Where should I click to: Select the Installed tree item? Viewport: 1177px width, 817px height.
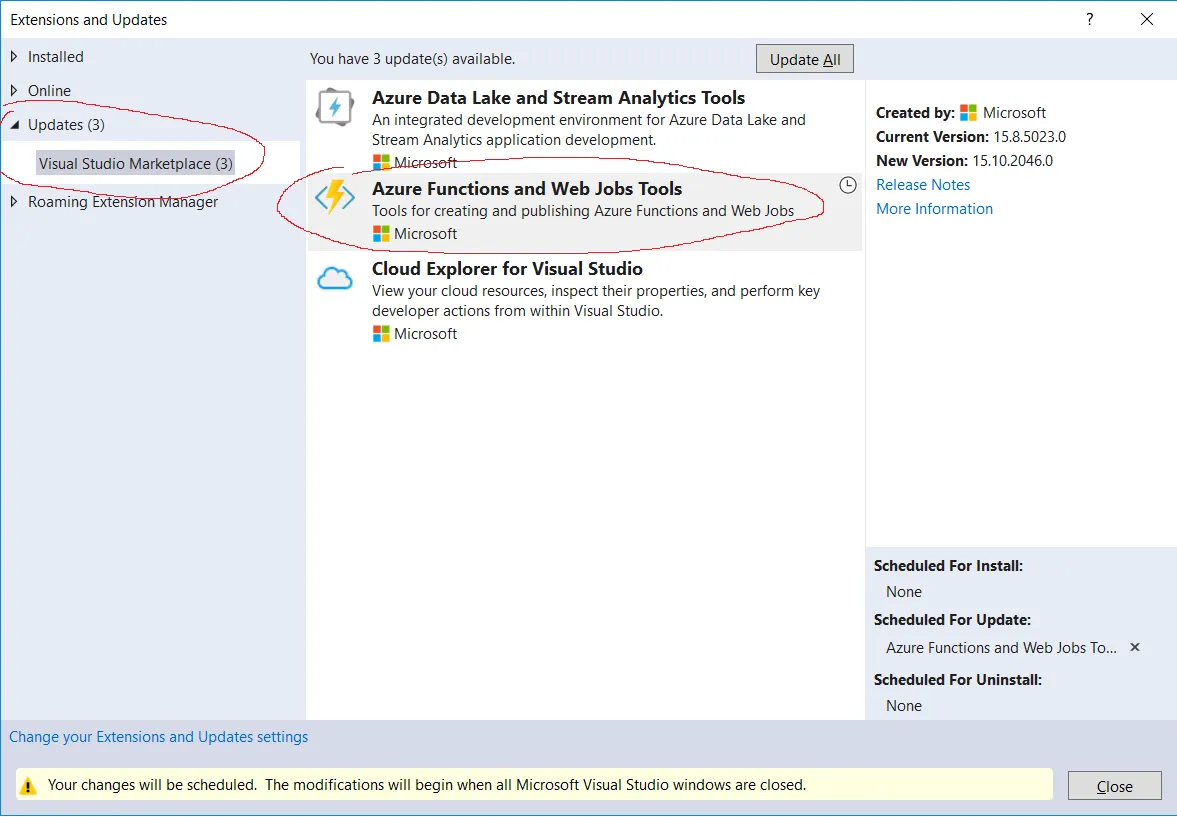[x=56, y=56]
